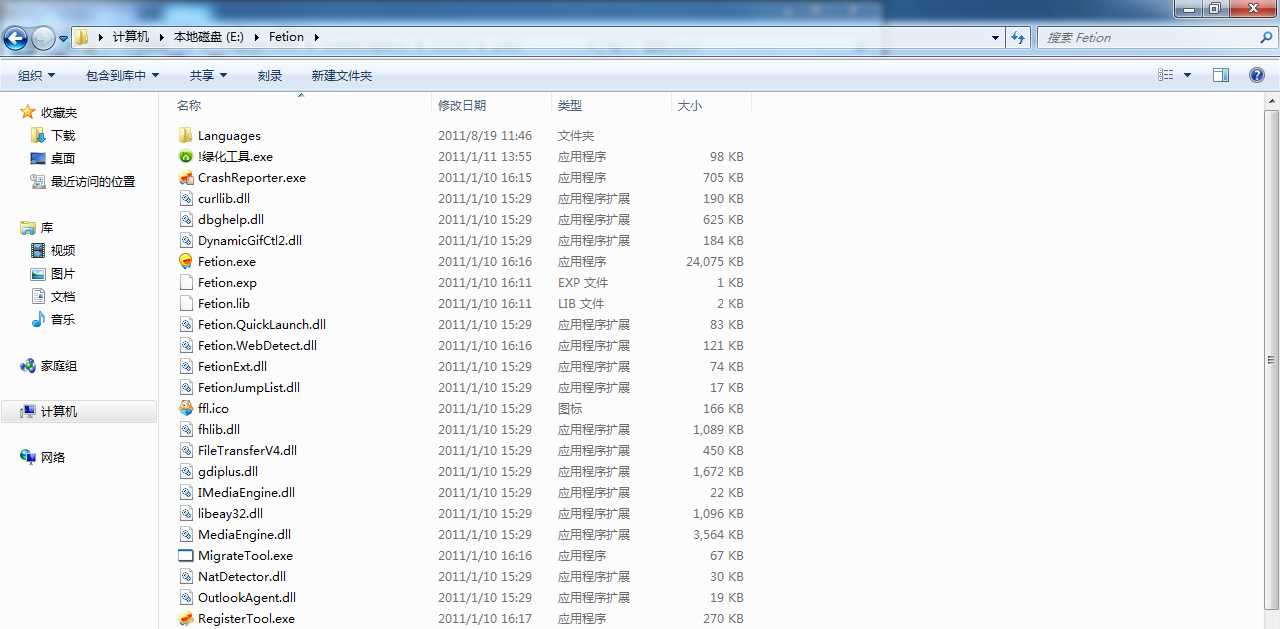Select the ffl.ico icon file
The height and width of the screenshot is (629, 1280).
(x=185, y=408)
